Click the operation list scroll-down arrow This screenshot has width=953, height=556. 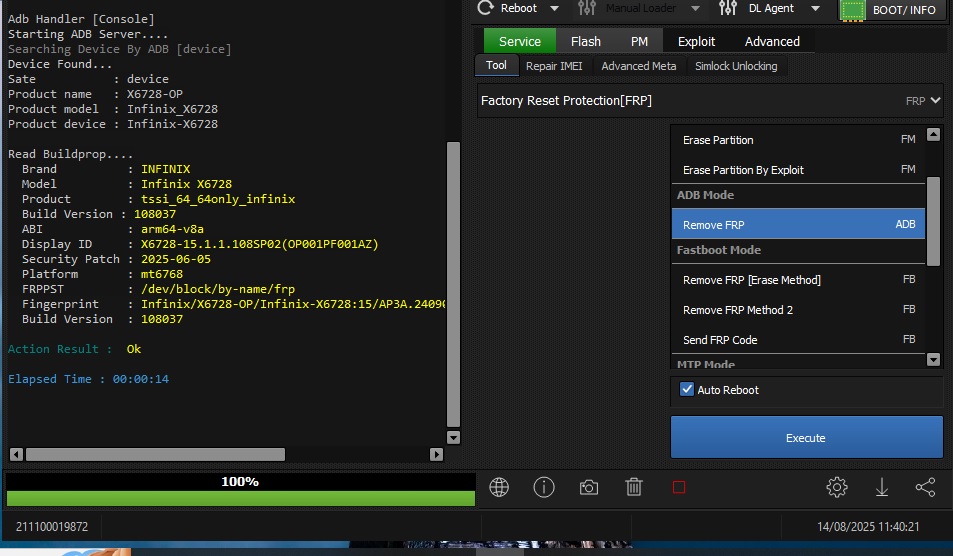pos(934,360)
